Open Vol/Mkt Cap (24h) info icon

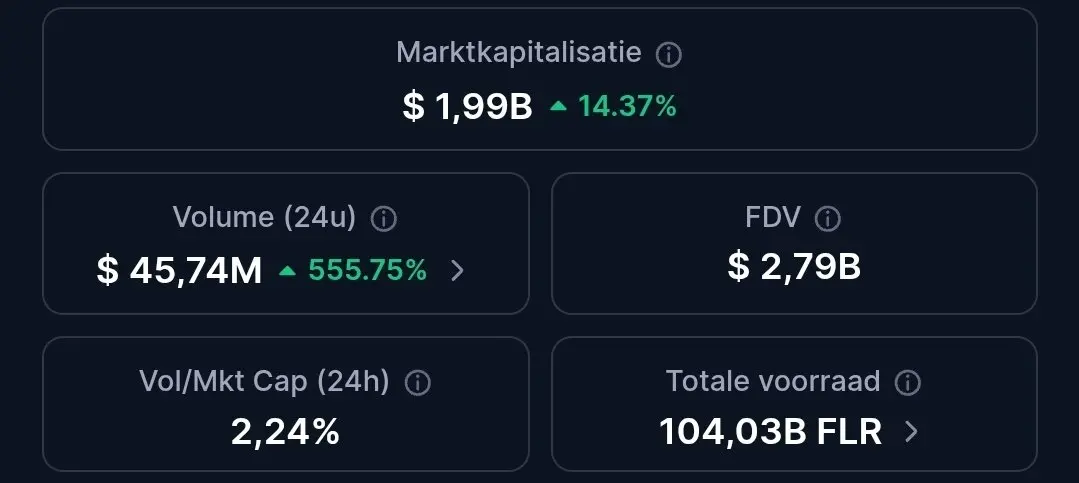pos(418,383)
